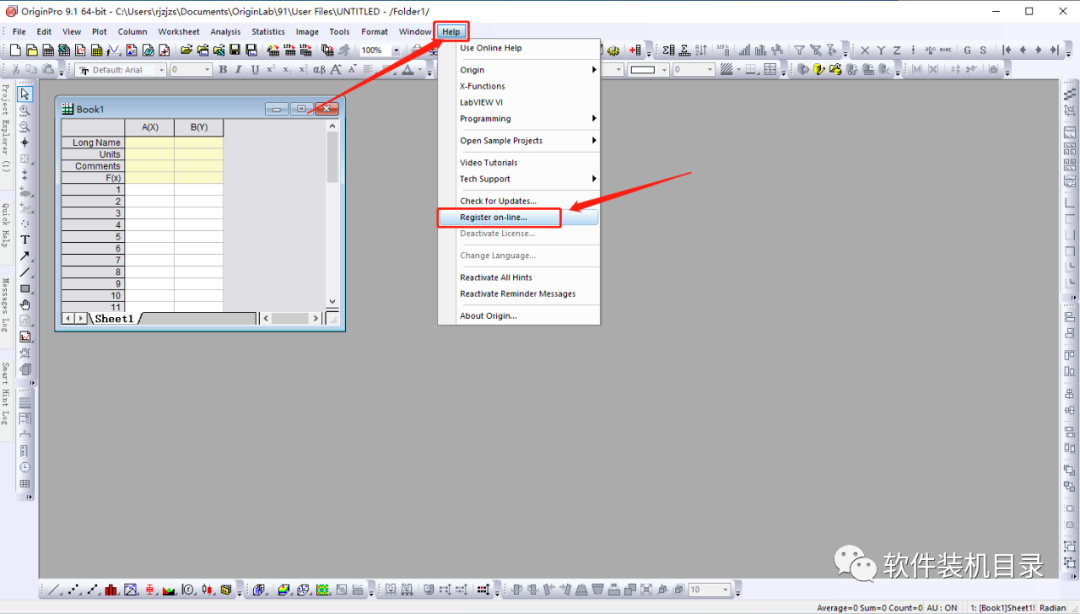The width and height of the screenshot is (1080, 614).
Task: Toggle Subscript formatting
Action: tap(287, 70)
